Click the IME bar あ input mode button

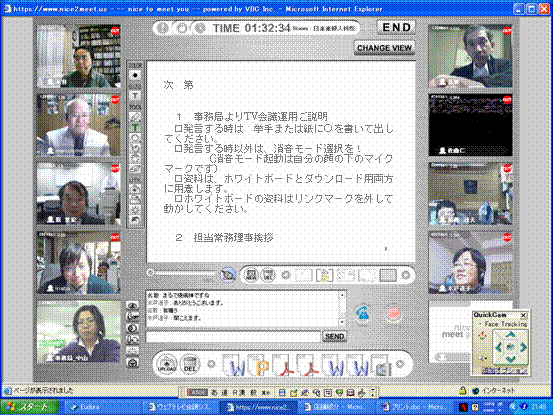pos(214,392)
